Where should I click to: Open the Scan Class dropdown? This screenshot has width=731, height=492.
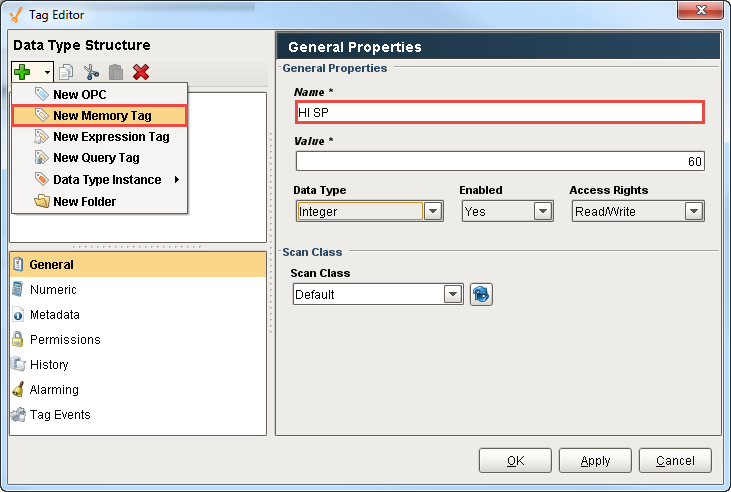(x=453, y=295)
